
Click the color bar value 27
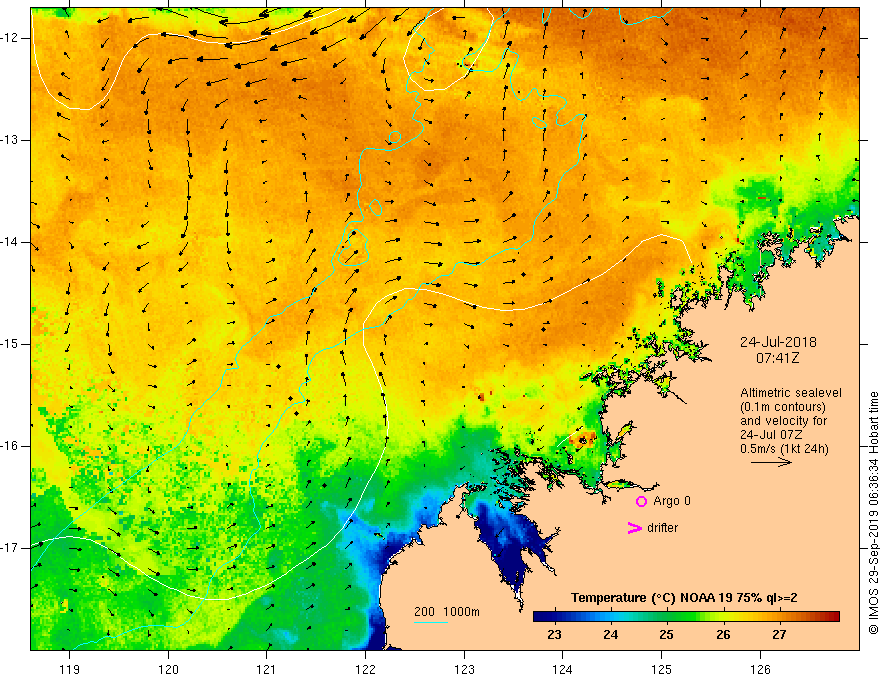779,635
